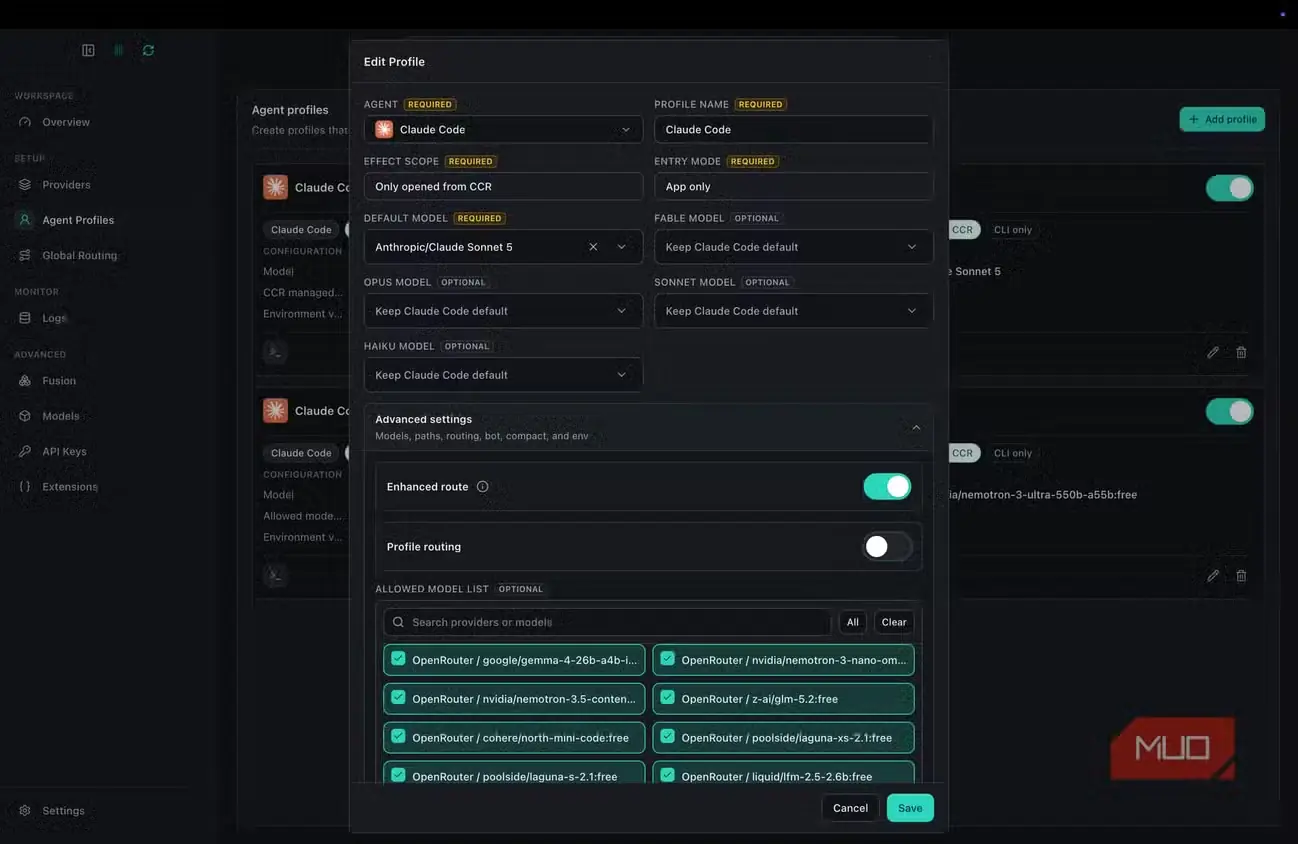Toggle the sidebar panel icon
1298x844 pixels.
[88, 50]
